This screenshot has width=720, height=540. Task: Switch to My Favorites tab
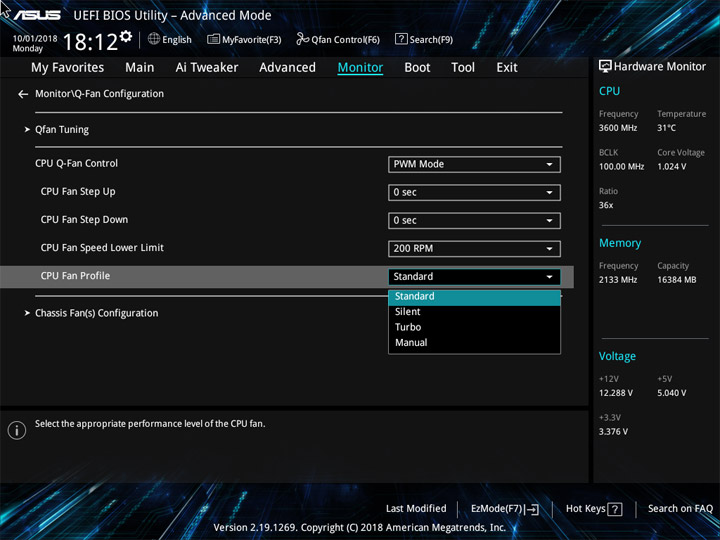pyautogui.click(x=68, y=68)
